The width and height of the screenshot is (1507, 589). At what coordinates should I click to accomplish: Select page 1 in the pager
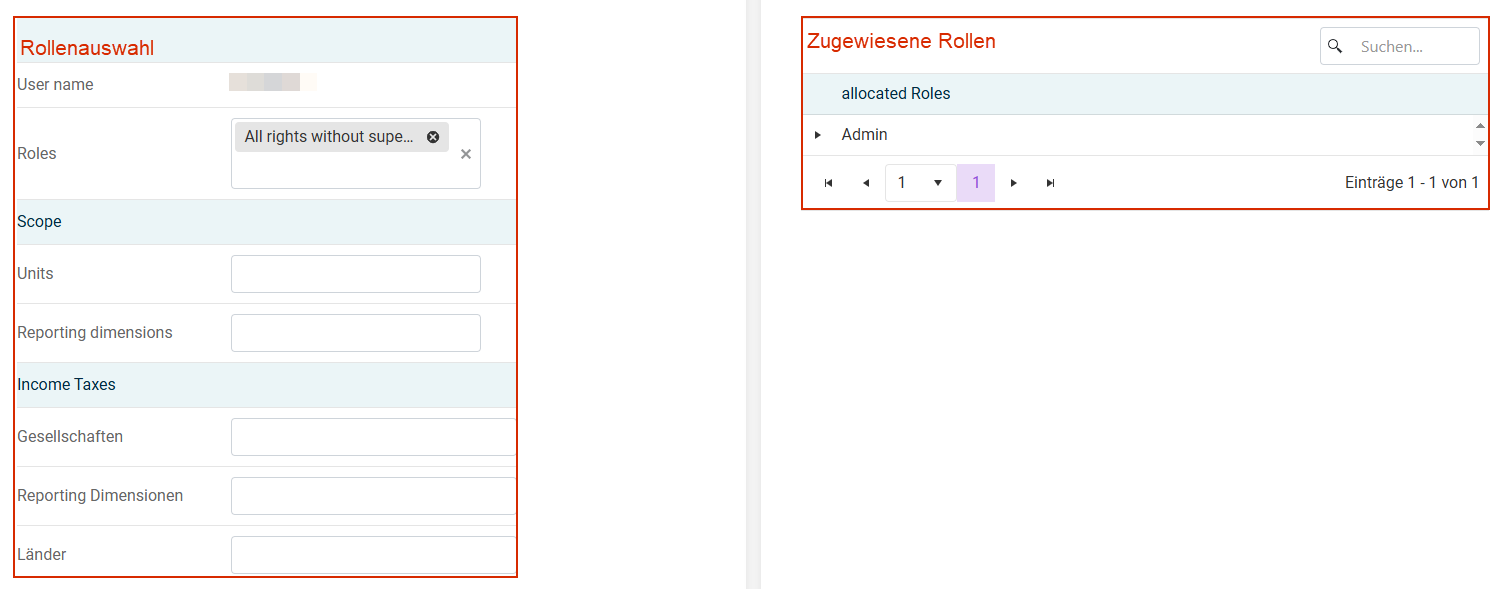tap(976, 183)
